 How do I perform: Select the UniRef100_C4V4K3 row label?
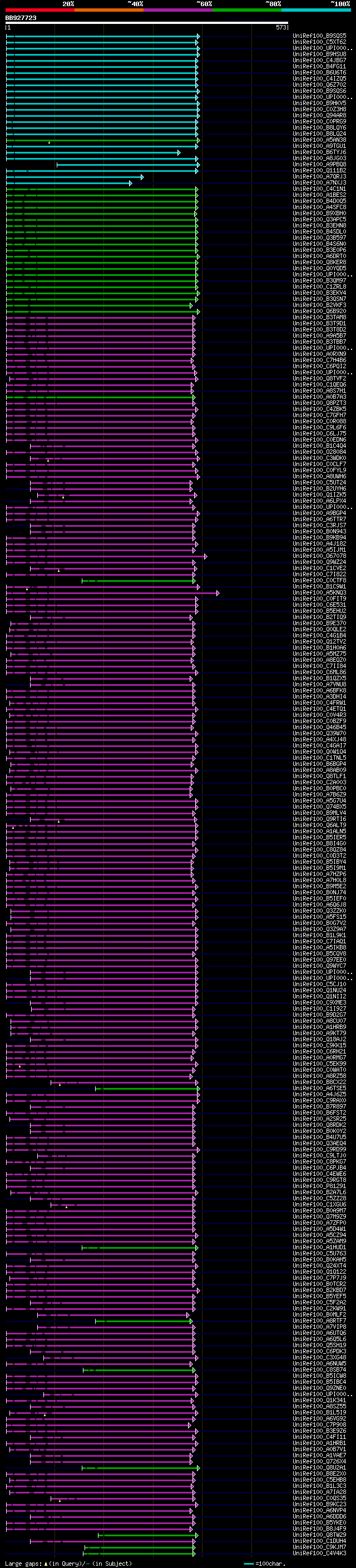pyautogui.click(x=319, y=1553)
